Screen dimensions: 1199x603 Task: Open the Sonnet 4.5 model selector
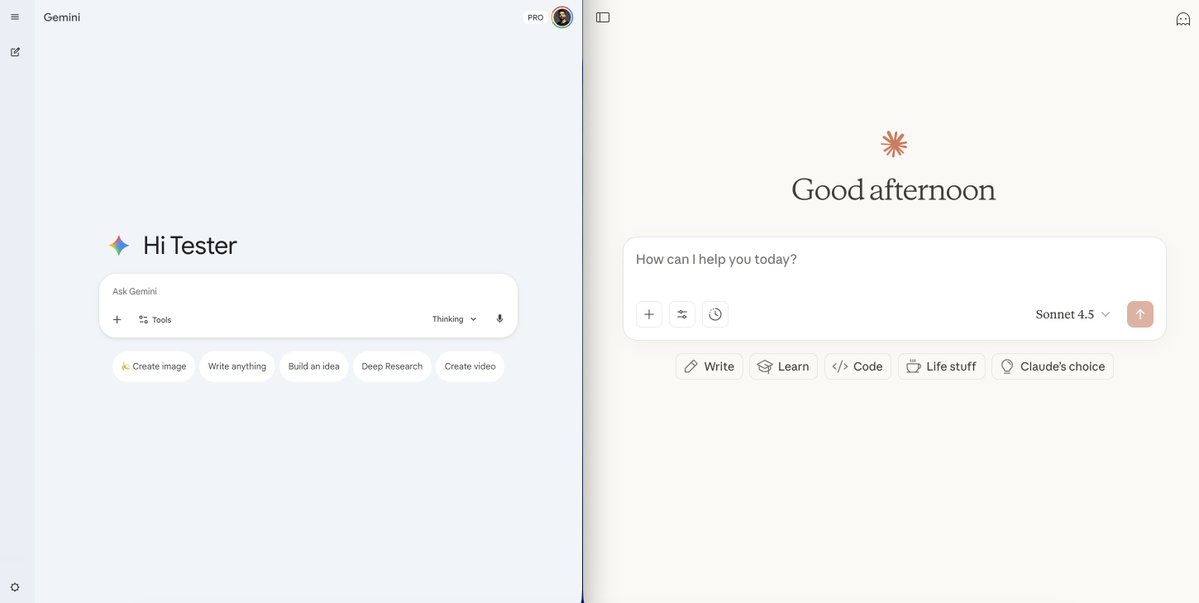[x=1072, y=314]
